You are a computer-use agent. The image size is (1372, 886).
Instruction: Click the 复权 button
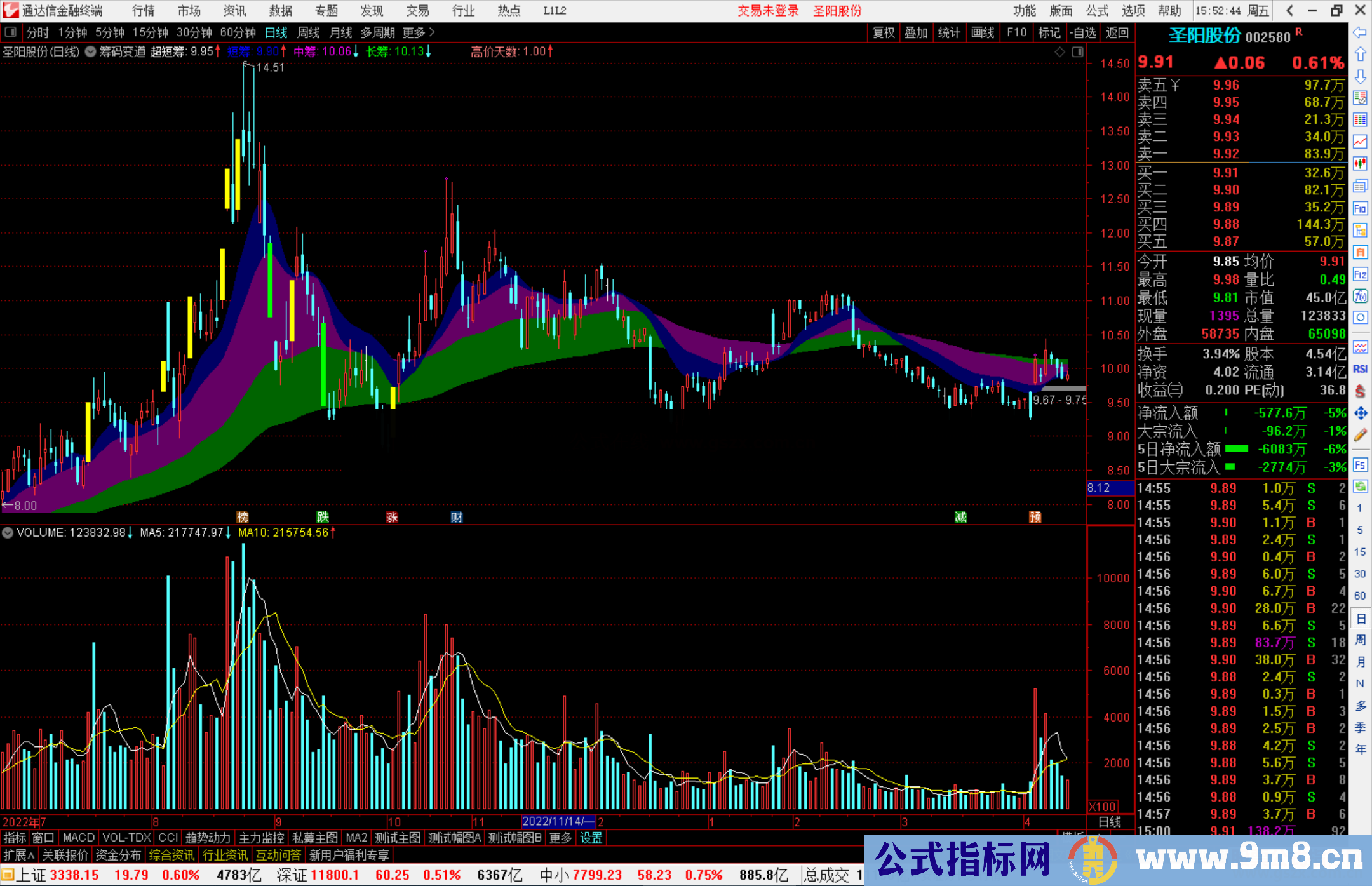[x=884, y=32]
